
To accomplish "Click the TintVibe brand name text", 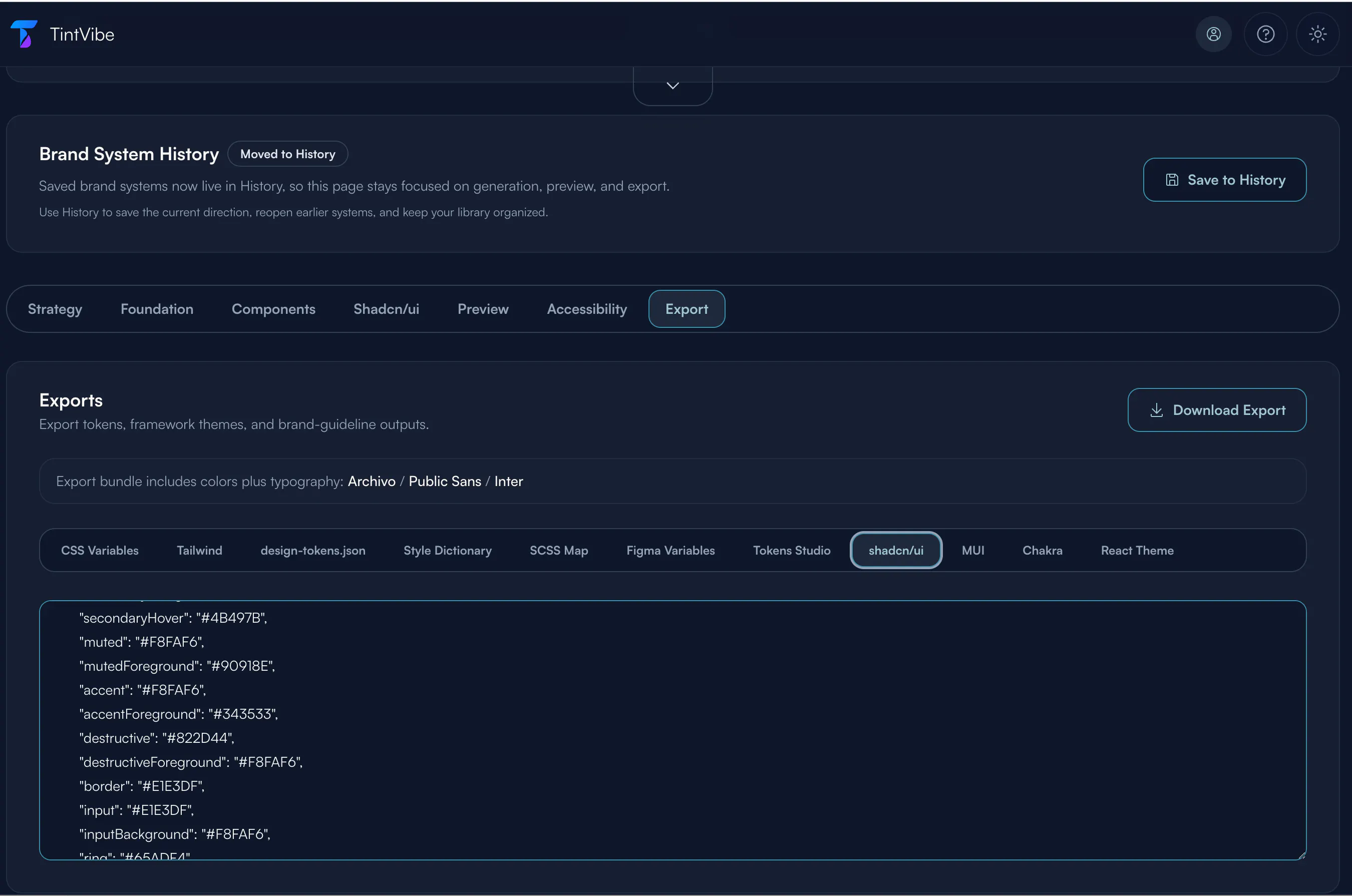I will (x=82, y=34).
